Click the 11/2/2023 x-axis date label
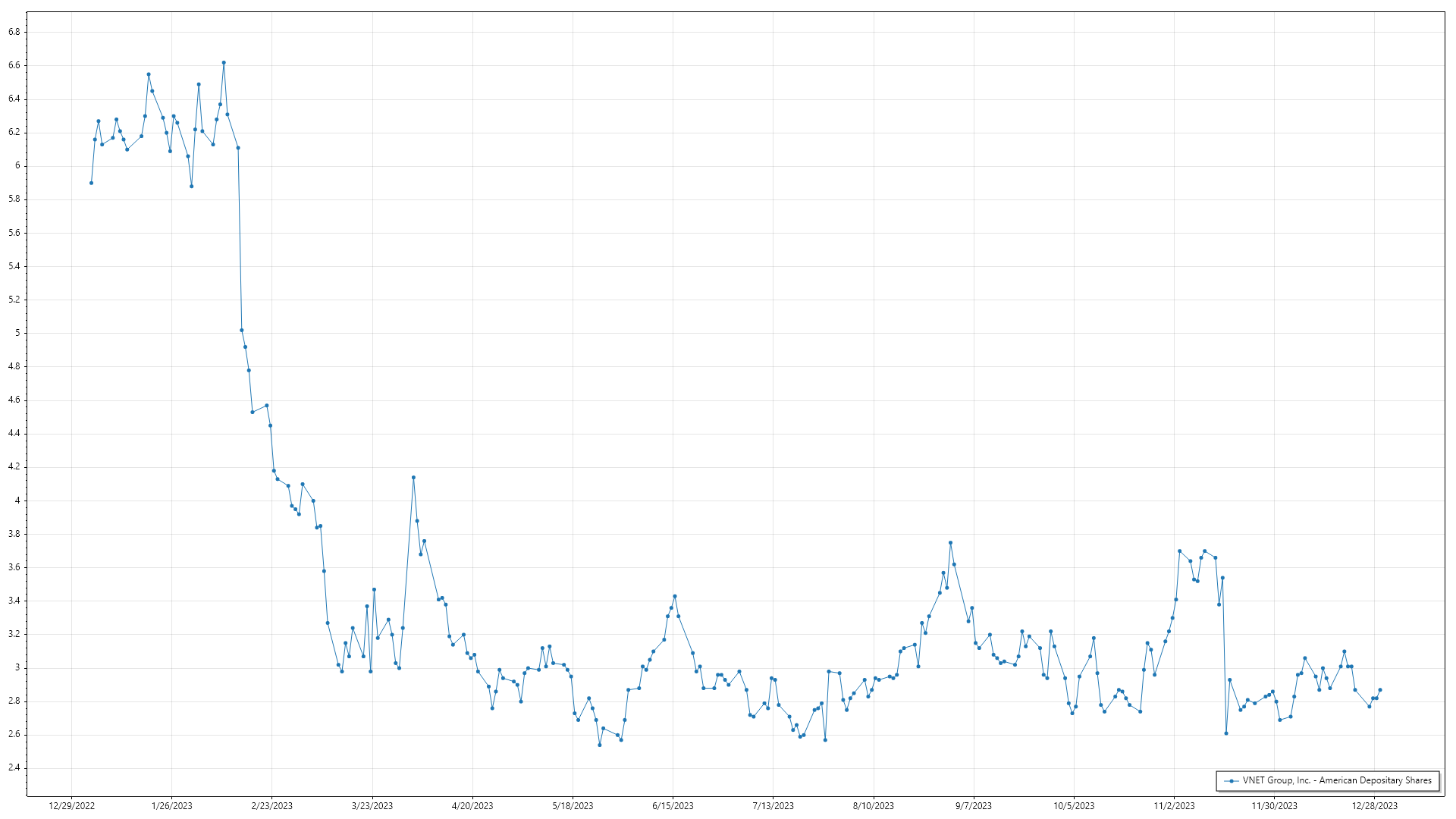The height and width of the screenshot is (819, 1456). pos(1174,806)
